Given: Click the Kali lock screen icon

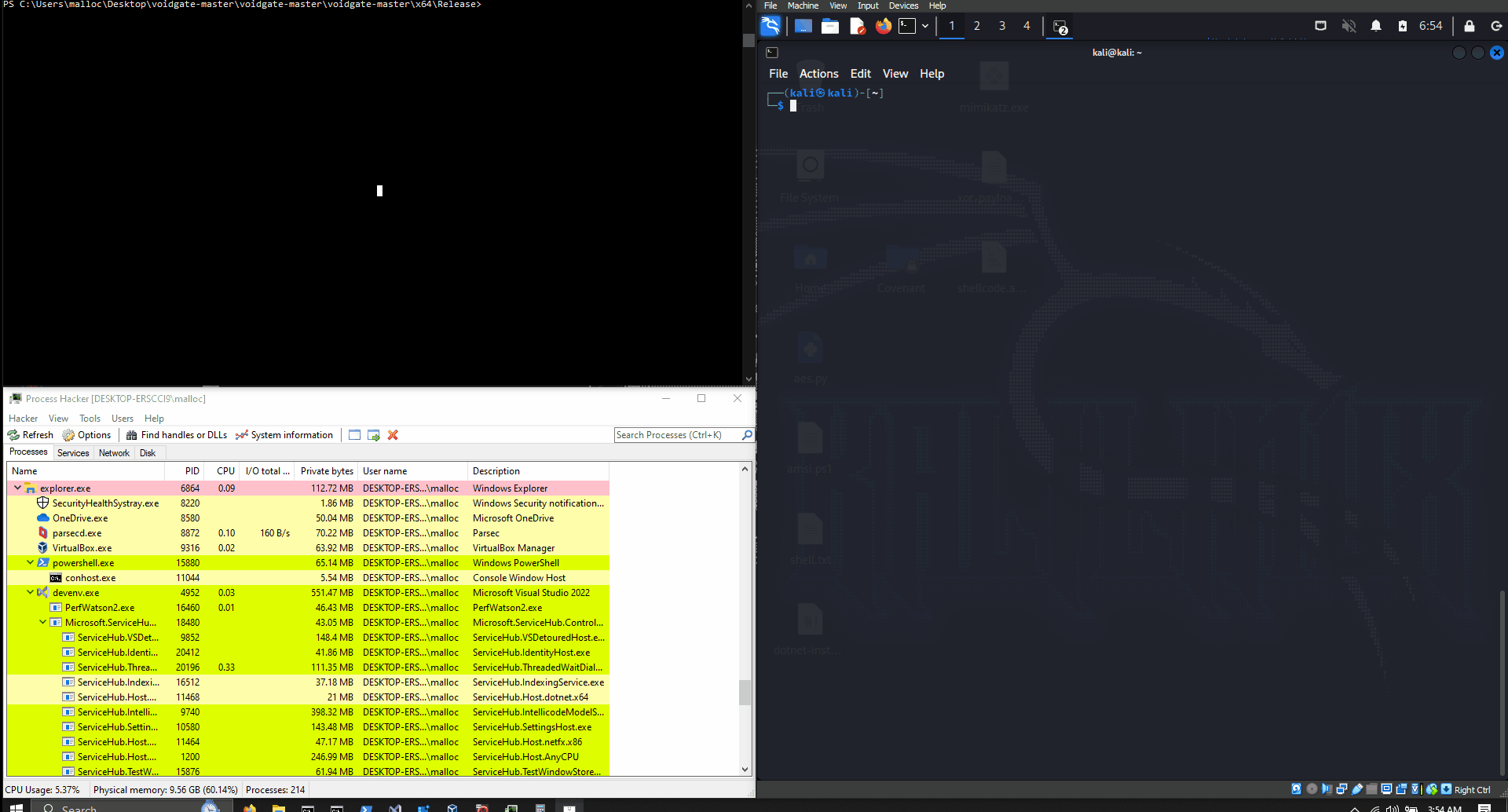Looking at the screenshot, I should click(x=1470, y=26).
